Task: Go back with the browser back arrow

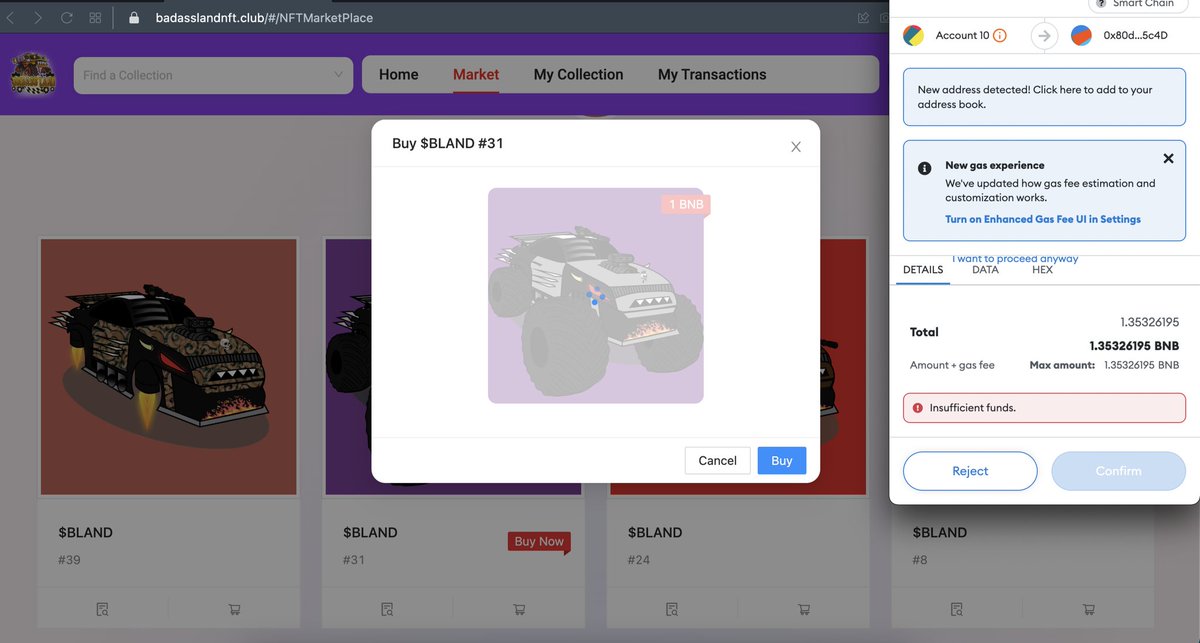Action: coord(10,18)
